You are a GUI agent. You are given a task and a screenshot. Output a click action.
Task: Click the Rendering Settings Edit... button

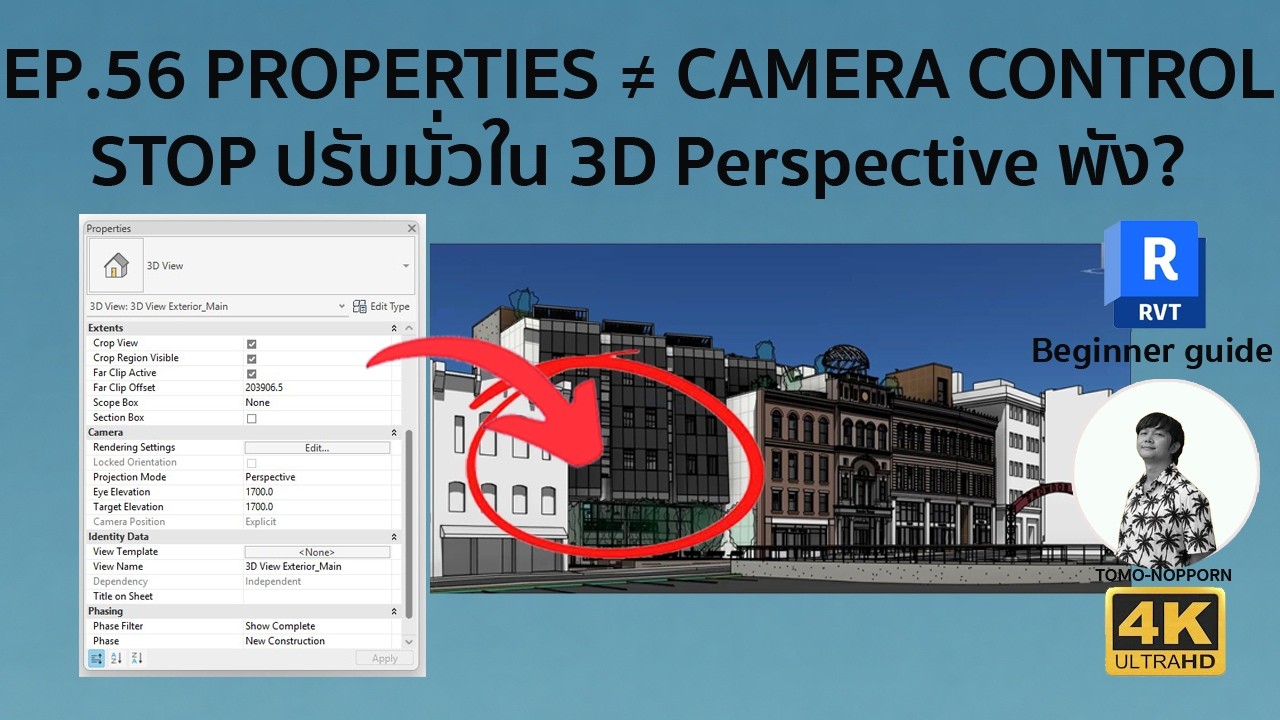pyautogui.click(x=317, y=448)
